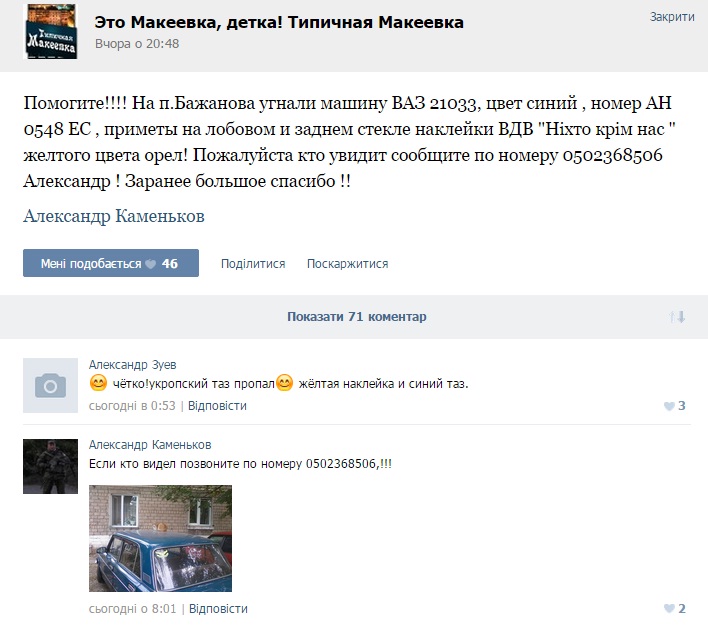The height and width of the screenshot is (627, 708).
Task: Open the blue car photo thumbnail
Action: coord(160,539)
